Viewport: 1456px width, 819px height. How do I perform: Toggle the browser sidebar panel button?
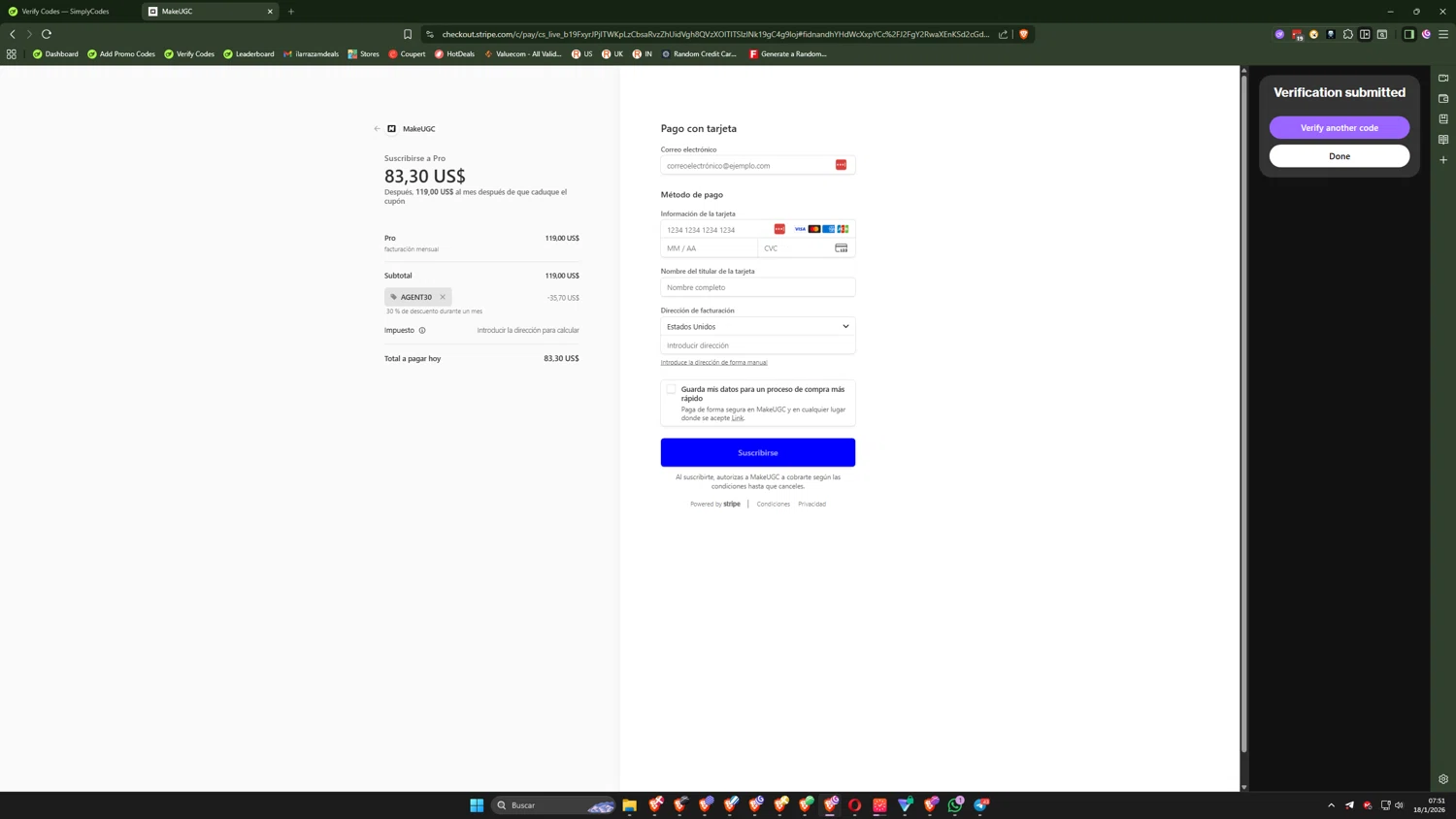point(1408,34)
